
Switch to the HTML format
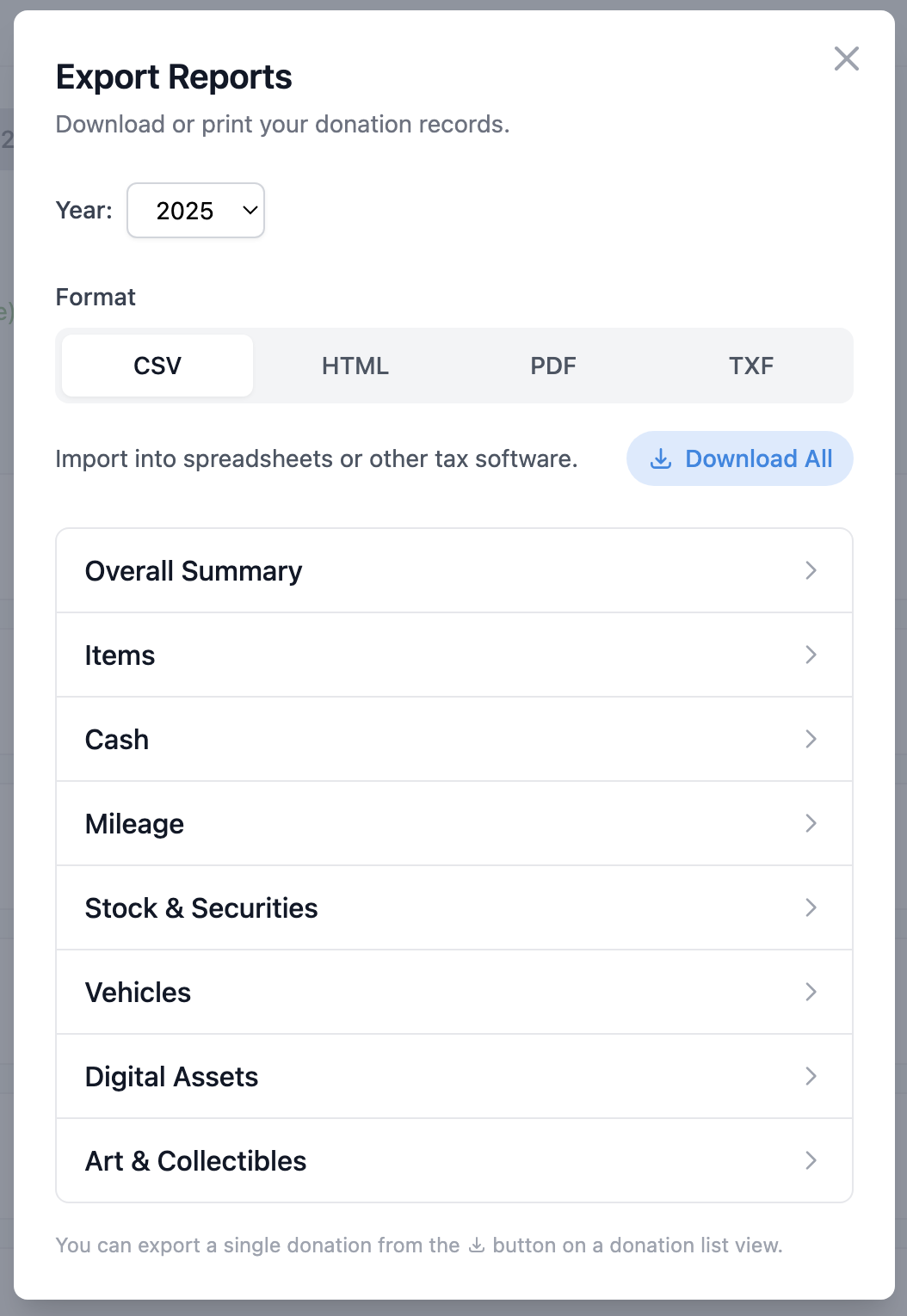point(355,365)
